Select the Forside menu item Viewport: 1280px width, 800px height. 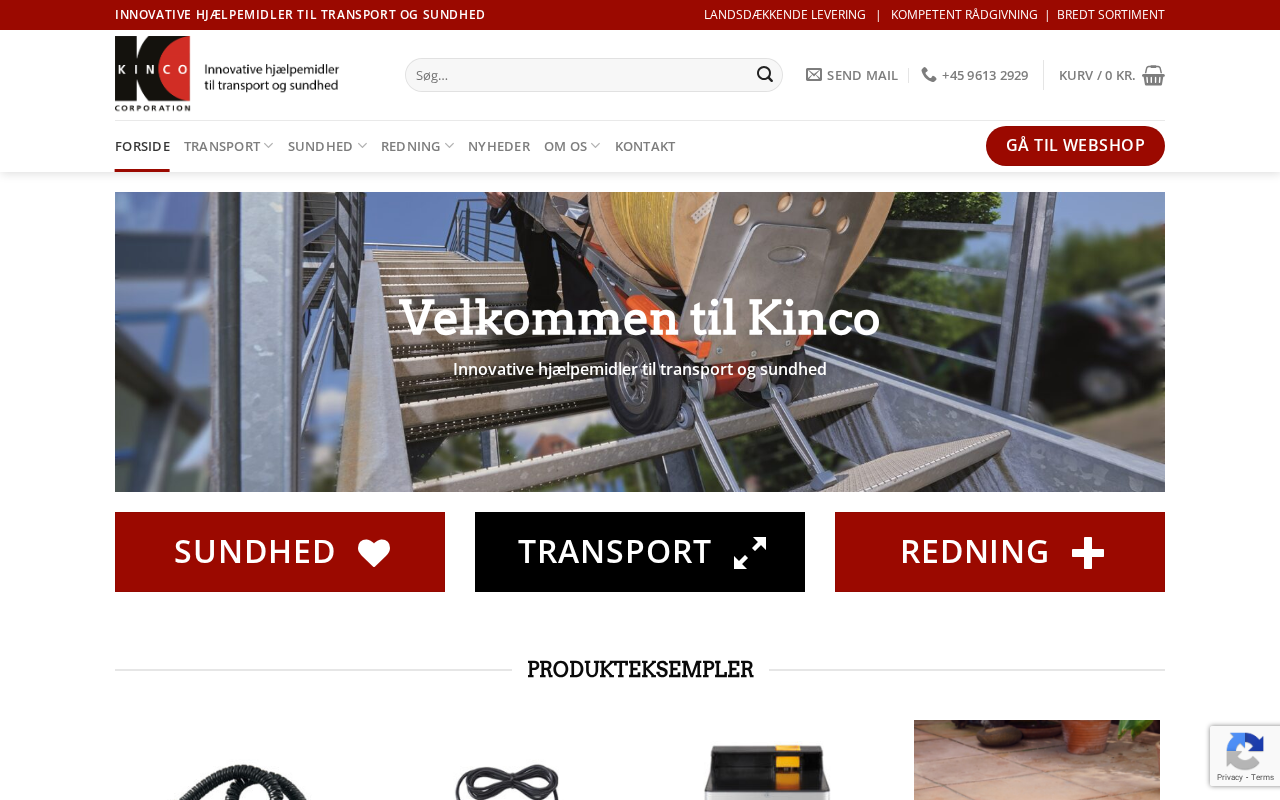tap(142, 146)
